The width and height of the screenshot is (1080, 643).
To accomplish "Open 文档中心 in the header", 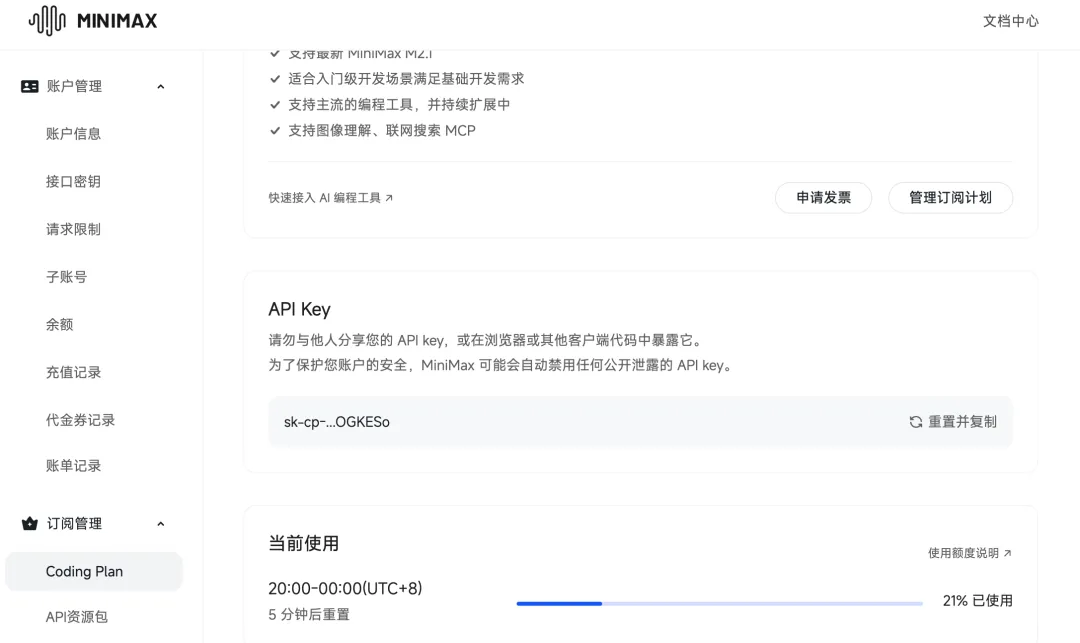I will [x=1010, y=21].
